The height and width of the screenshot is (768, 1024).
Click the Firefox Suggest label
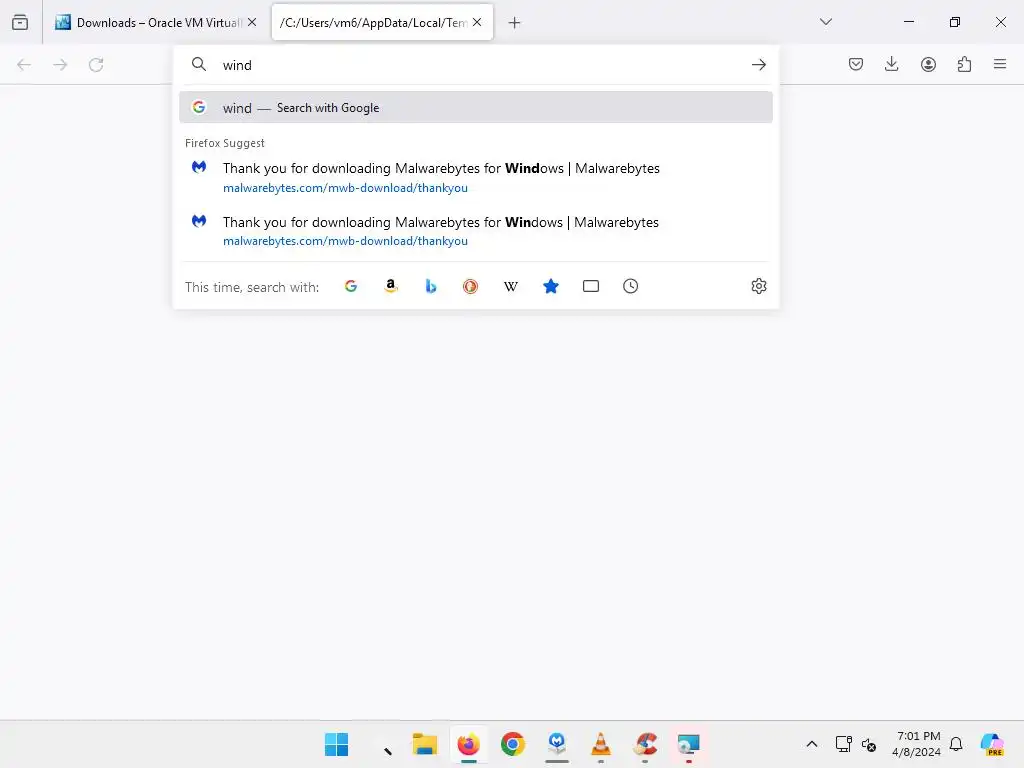[x=225, y=143]
